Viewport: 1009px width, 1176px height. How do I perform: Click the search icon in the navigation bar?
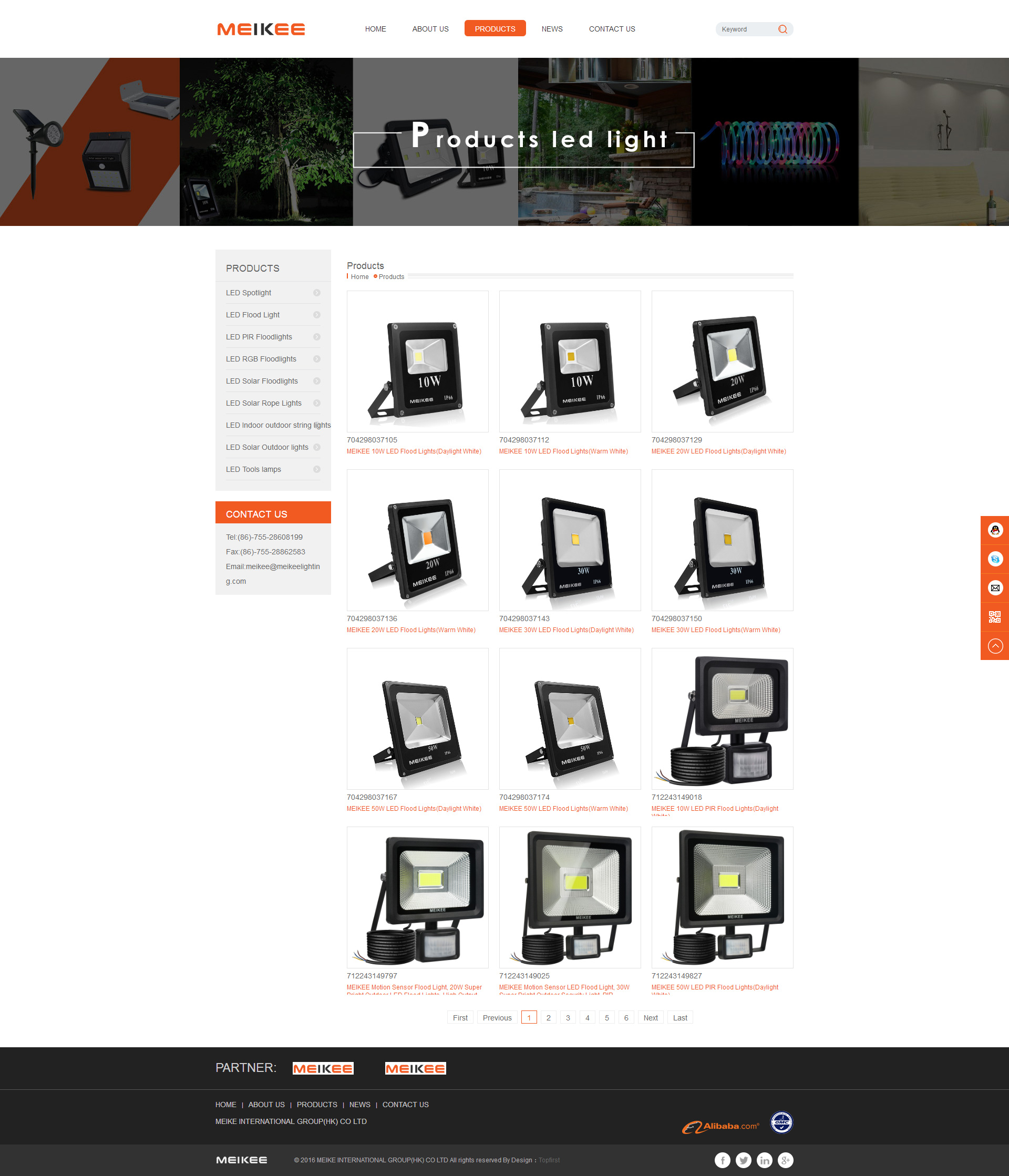tap(783, 29)
